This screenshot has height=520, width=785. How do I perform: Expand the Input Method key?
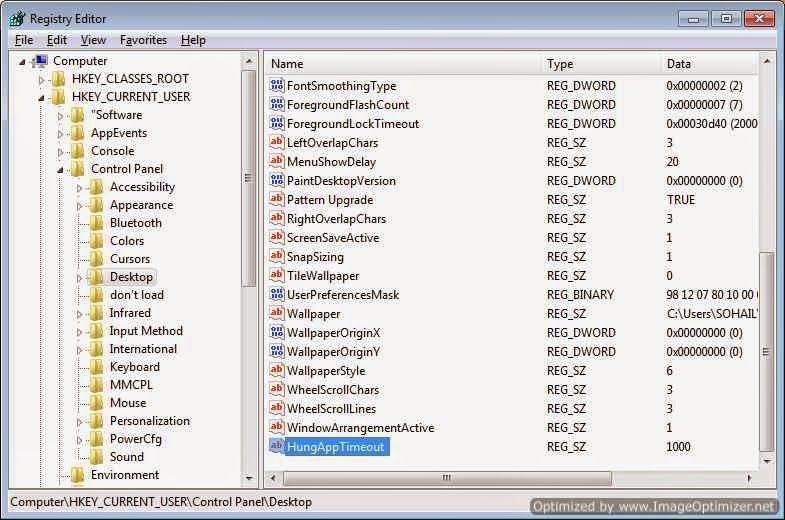[x=80, y=332]
